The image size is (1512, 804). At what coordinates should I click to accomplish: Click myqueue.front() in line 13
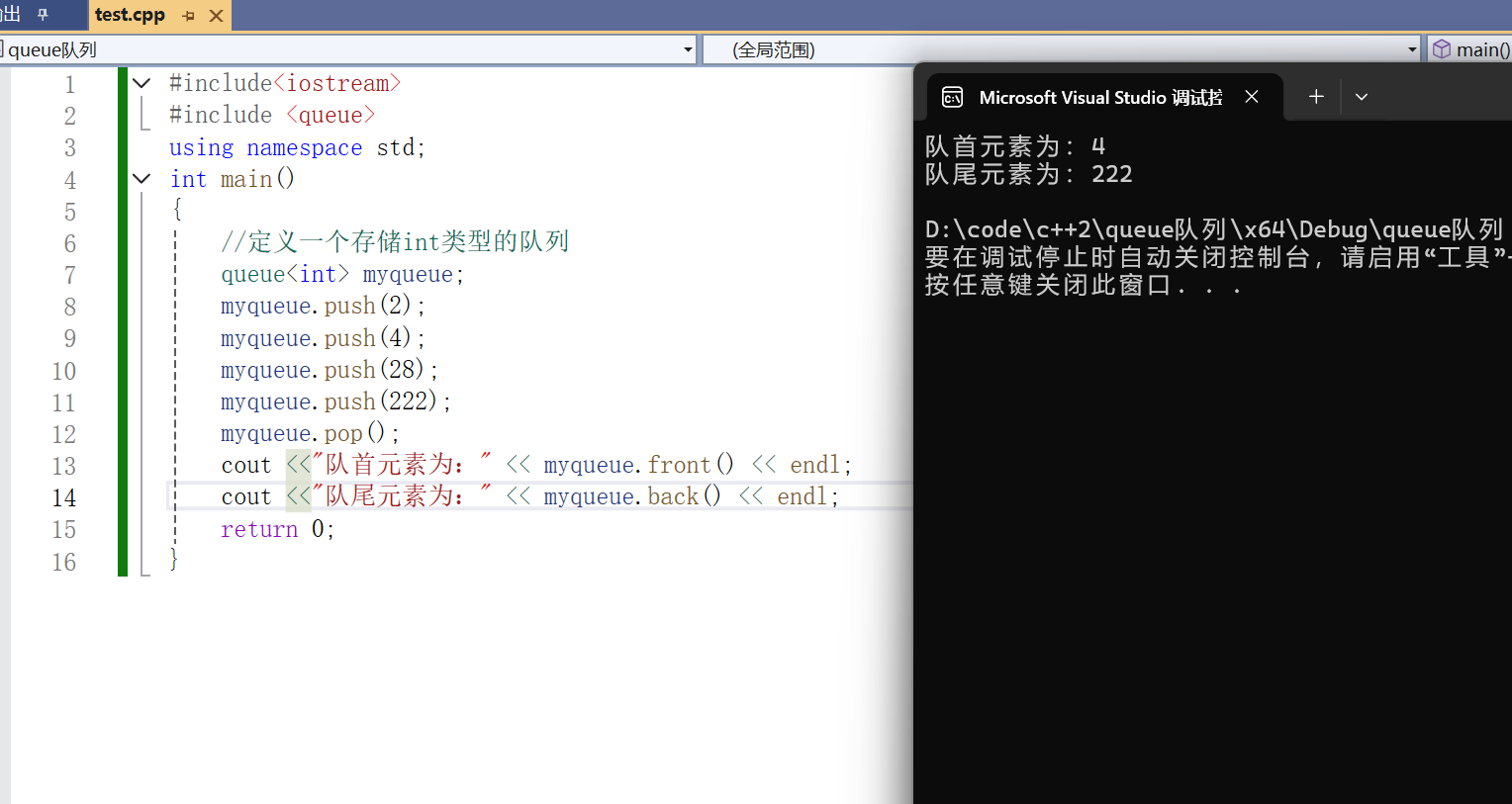point(638,465)
